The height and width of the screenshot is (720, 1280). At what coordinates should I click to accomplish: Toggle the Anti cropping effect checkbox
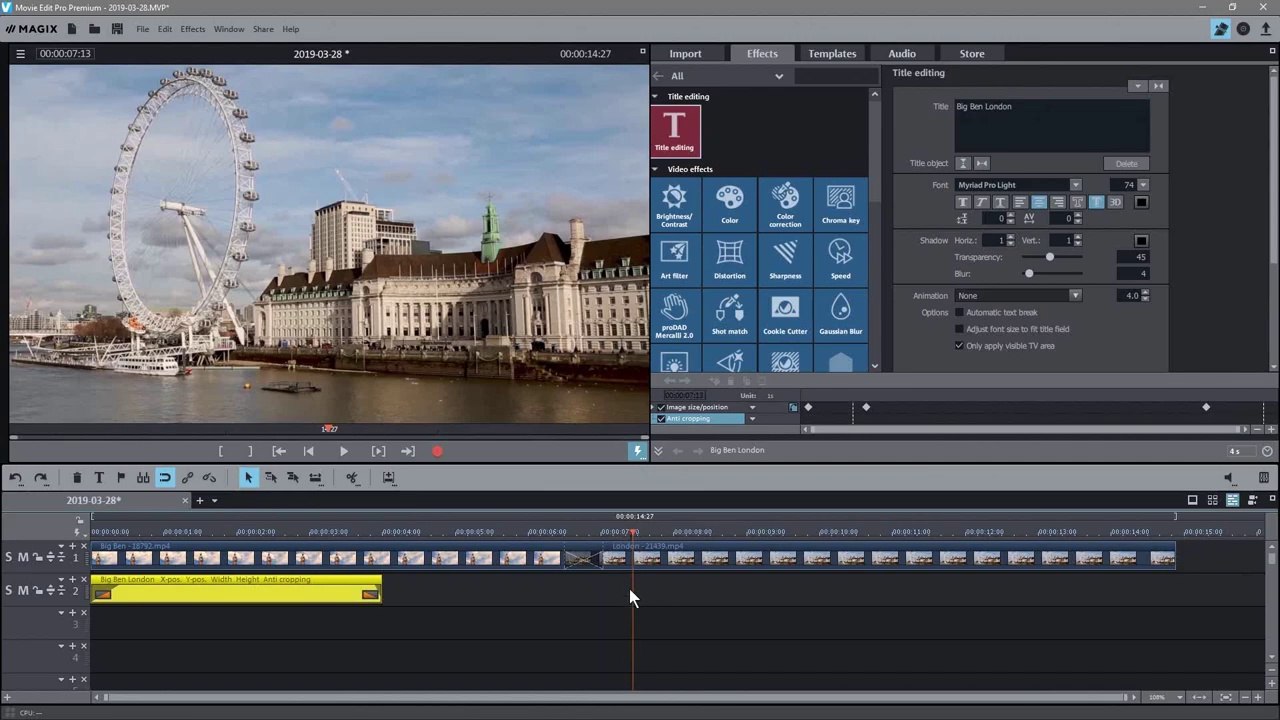point(661,419)
